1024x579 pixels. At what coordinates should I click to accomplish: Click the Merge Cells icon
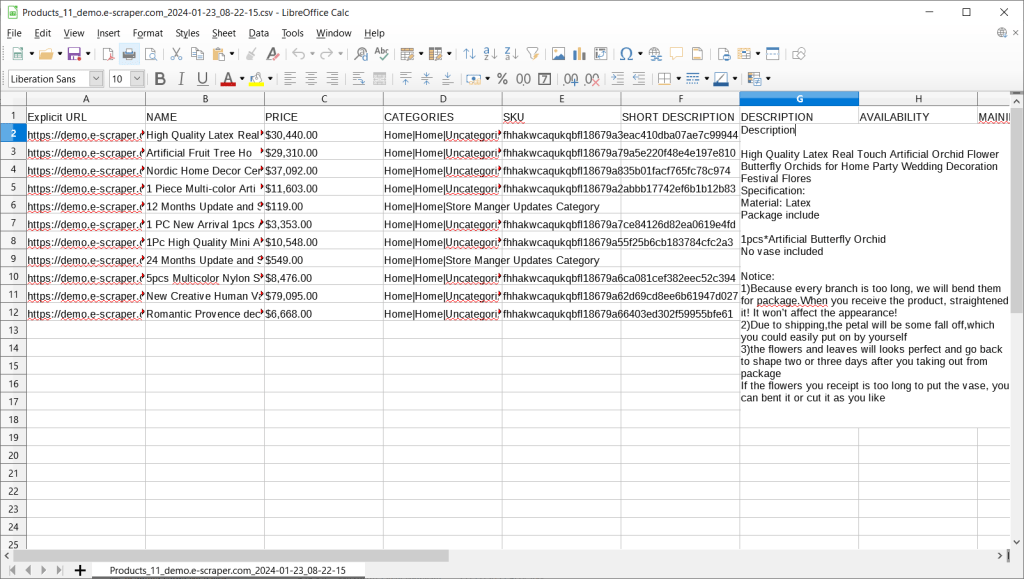(378, 78)
